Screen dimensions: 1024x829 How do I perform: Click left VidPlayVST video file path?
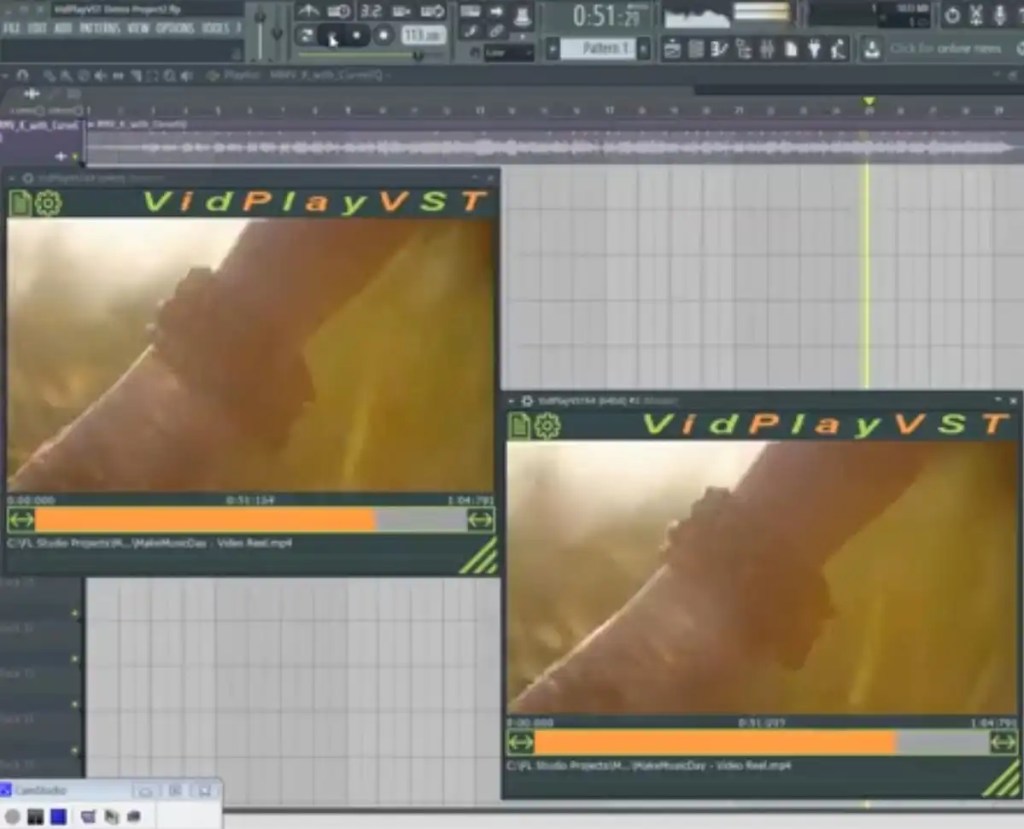click(x=150, y=544)
